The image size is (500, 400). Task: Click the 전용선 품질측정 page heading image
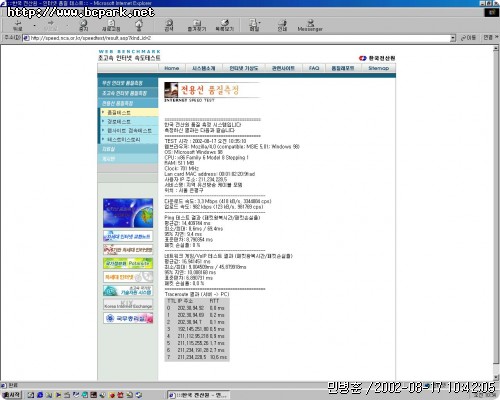click(213, 92)
